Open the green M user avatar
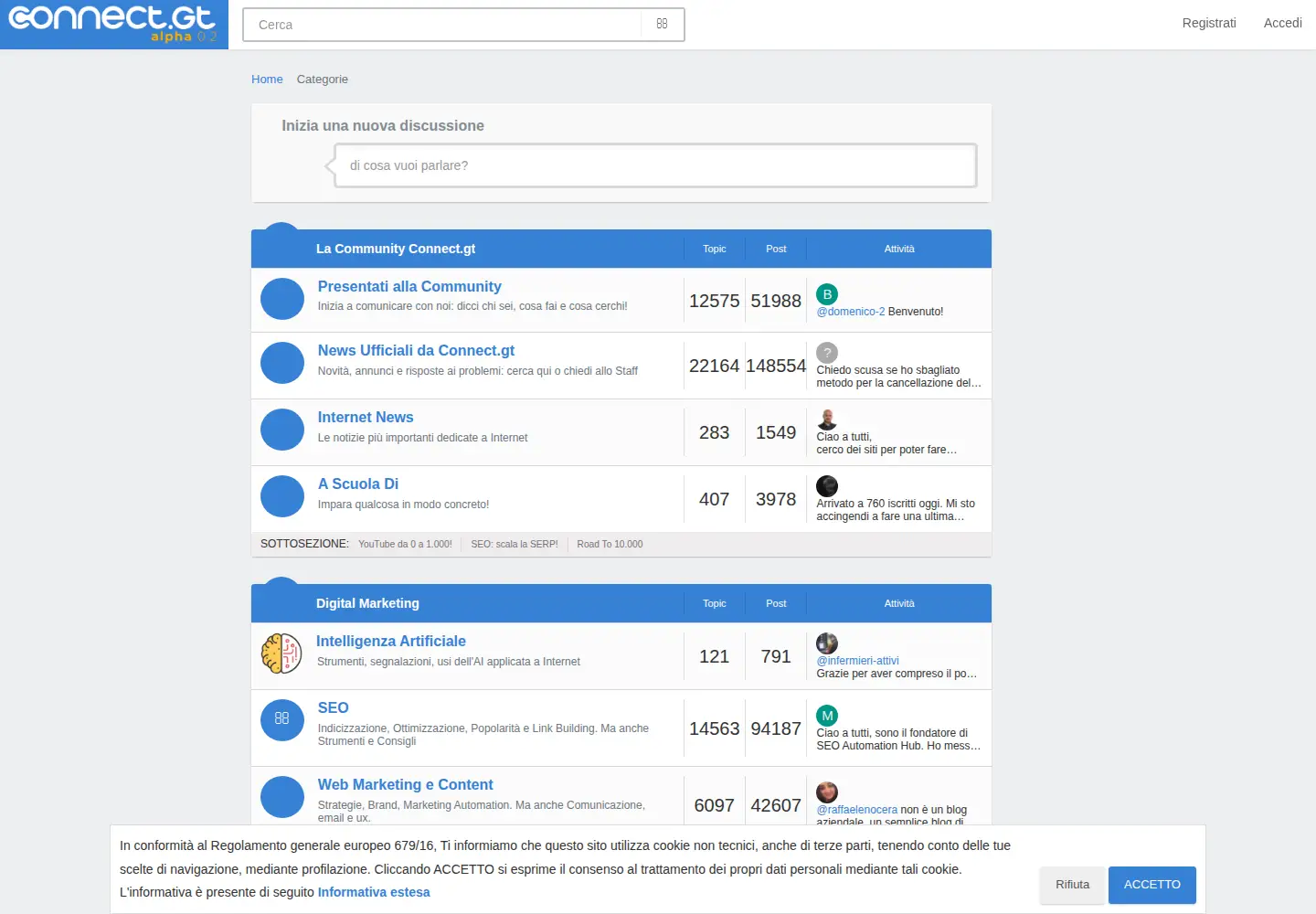The image size is (1316, 914). 827,716
